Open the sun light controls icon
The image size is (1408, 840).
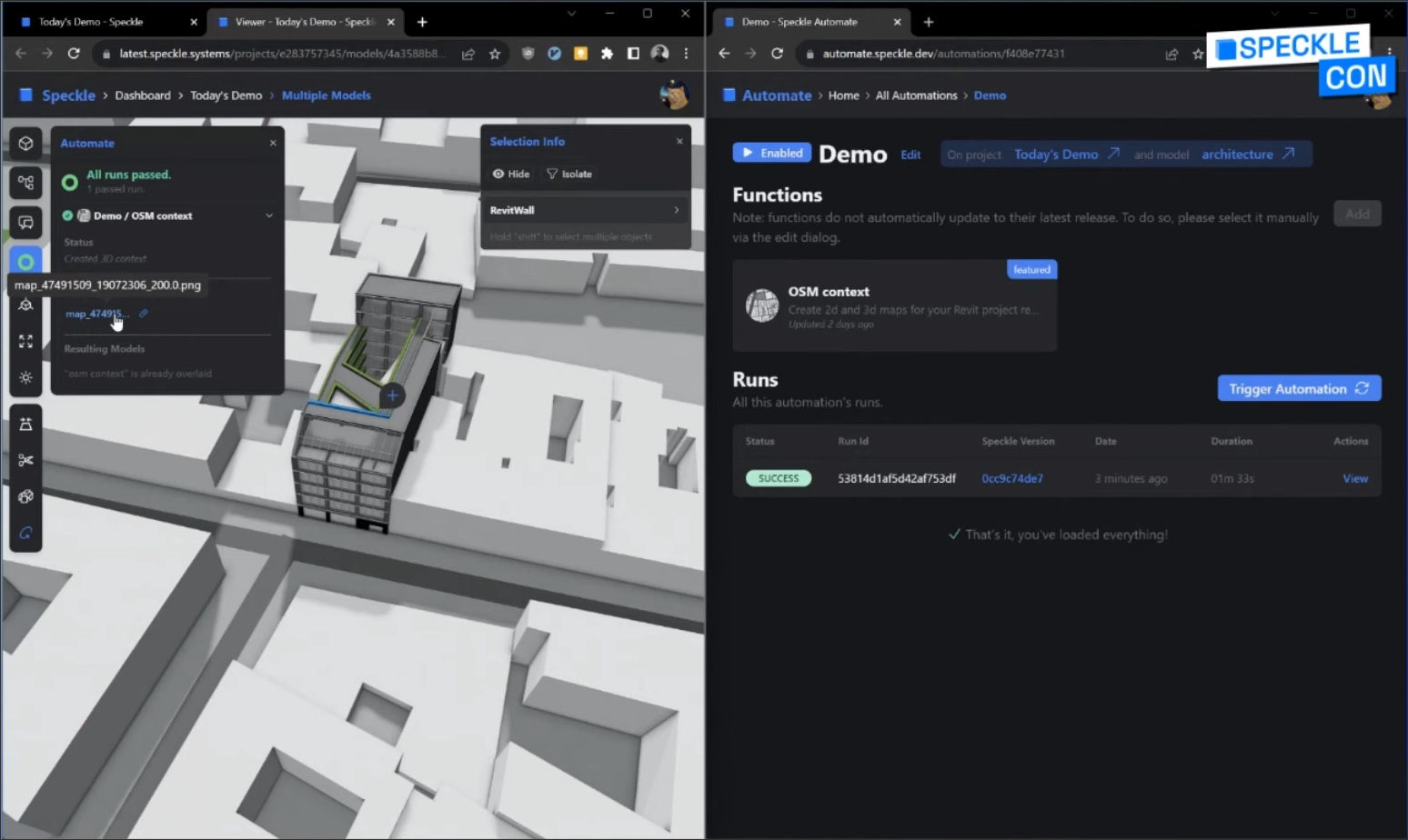tap(25, 377)
